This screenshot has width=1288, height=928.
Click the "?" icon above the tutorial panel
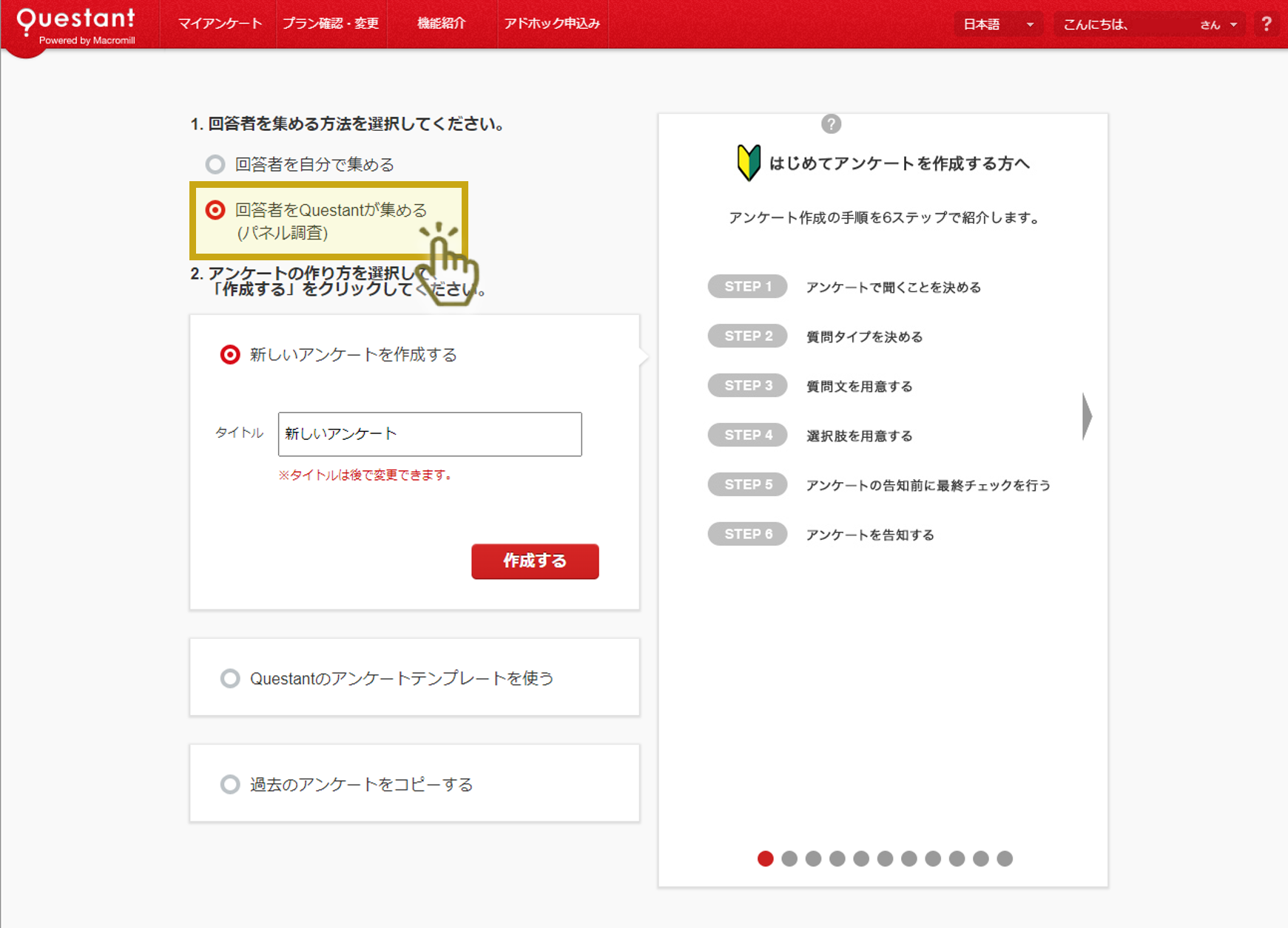coord(832,123)
